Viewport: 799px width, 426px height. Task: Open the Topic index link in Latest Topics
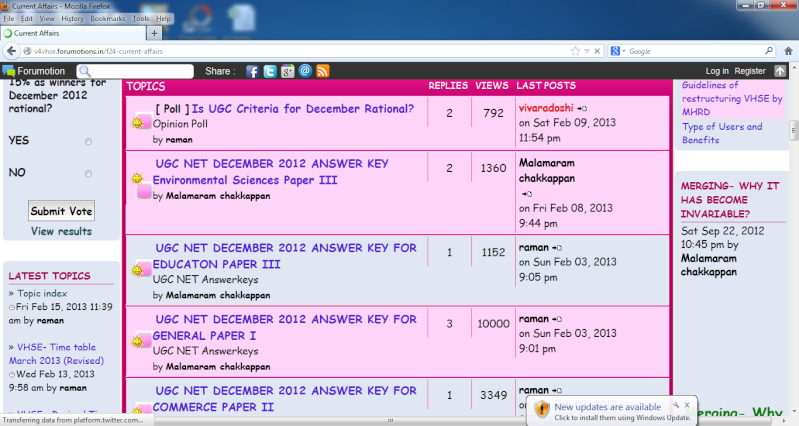(42, 294)
